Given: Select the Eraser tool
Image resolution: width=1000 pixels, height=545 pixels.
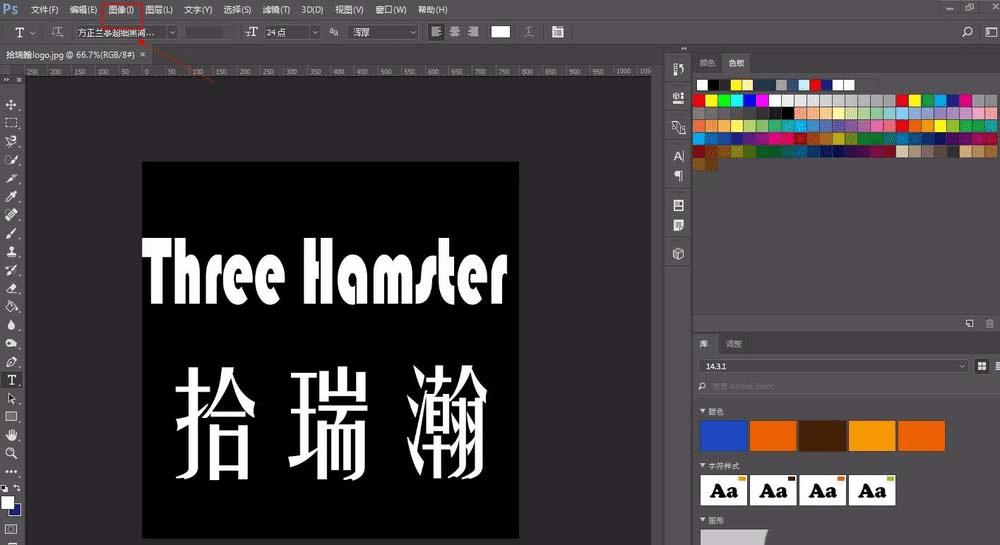Looking at the screenshot, I should pos(11,288).
